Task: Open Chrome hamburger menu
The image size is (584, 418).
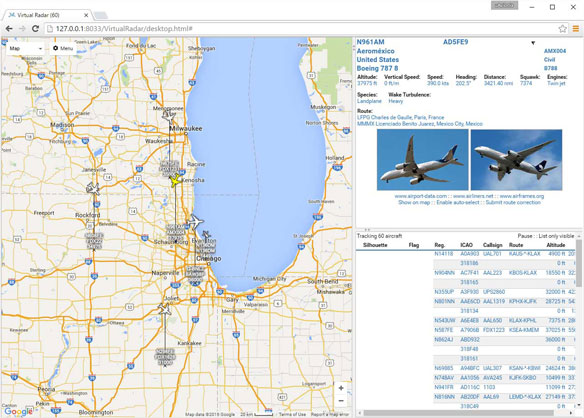Action: pyautogui.click(x=576, y=29)
